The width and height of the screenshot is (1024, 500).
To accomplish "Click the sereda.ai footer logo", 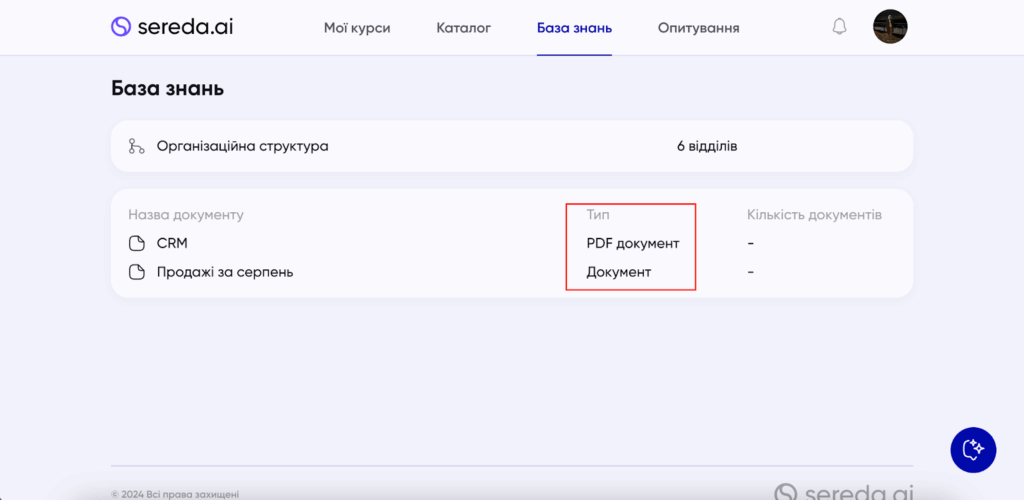I will [x=843, y=492].
